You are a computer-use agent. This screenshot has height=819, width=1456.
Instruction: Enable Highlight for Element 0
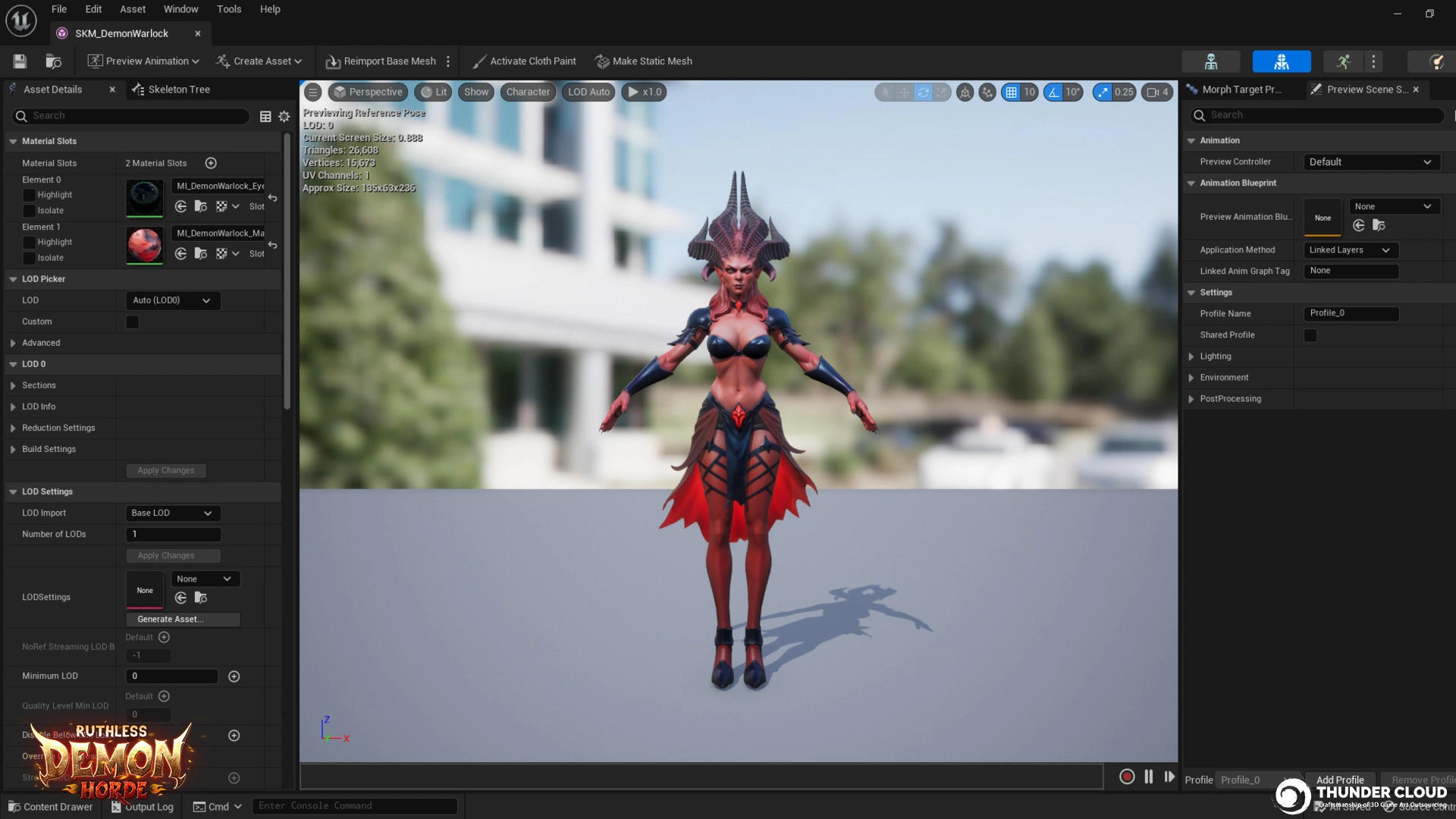tap(29, 195)
